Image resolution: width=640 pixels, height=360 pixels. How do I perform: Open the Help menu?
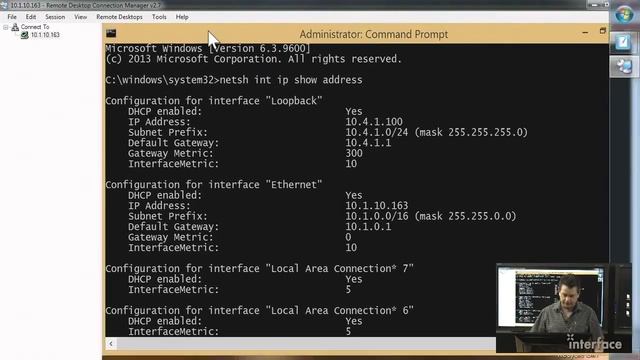tap(182, 17)
